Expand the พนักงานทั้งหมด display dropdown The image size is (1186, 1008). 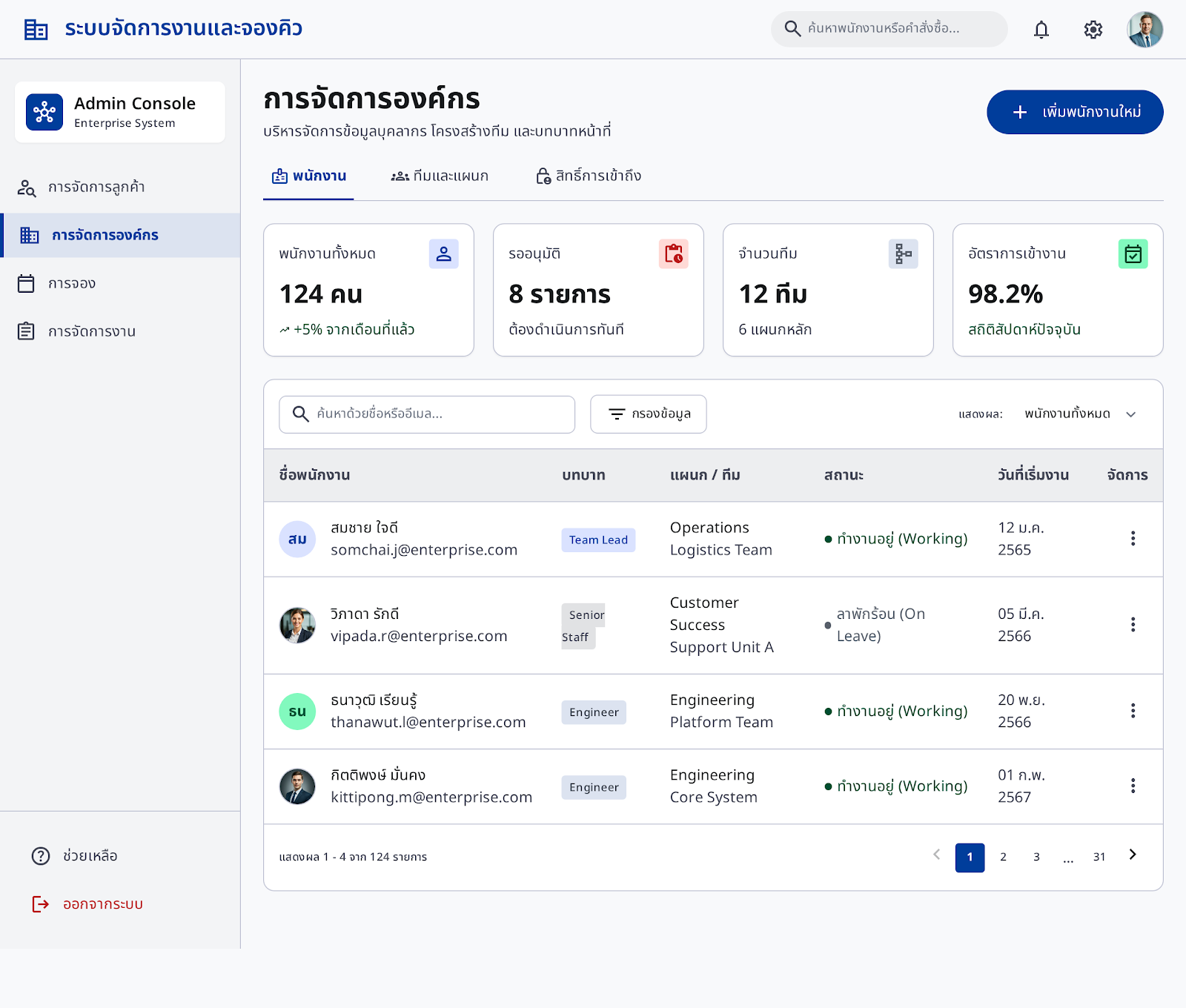point(1081,414)
